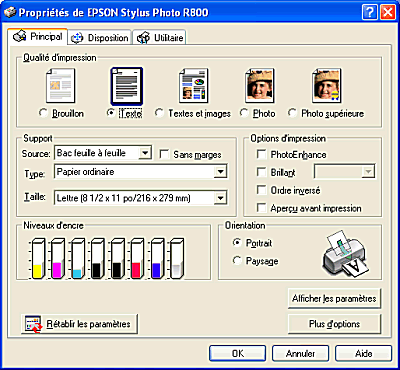Open the Utilitaire tab
The image size is (400, 370).
point(160,38)
